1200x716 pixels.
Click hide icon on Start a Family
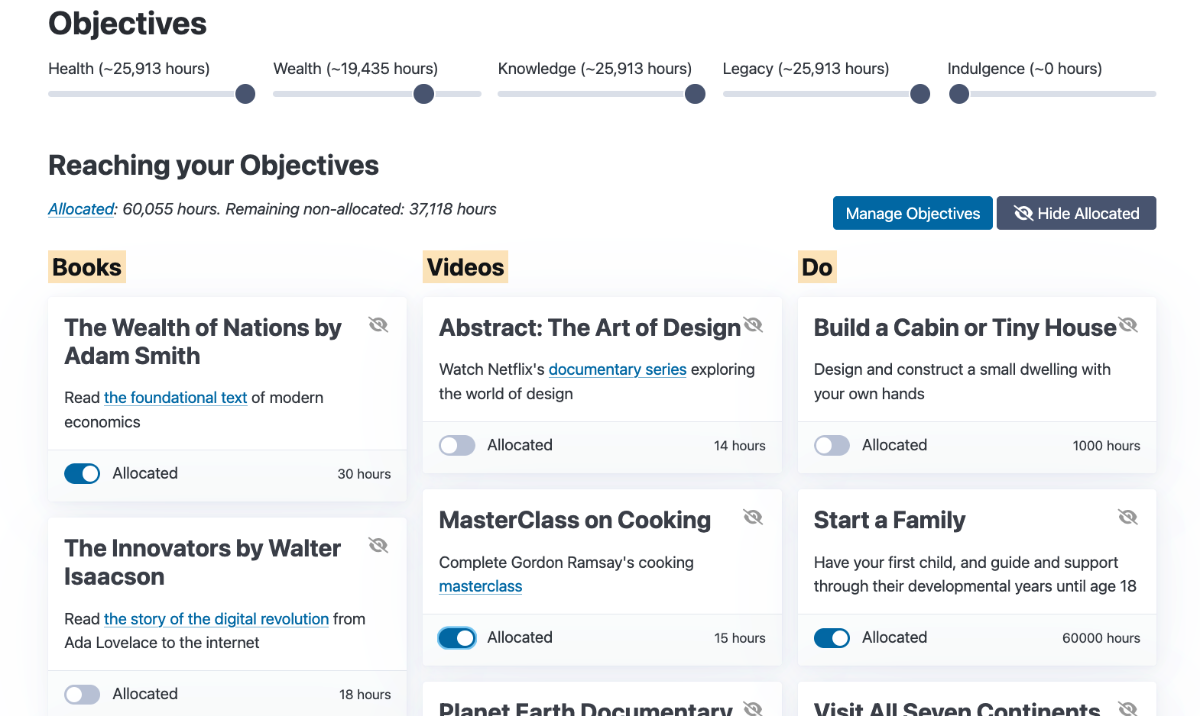(x=1128, y=517)
